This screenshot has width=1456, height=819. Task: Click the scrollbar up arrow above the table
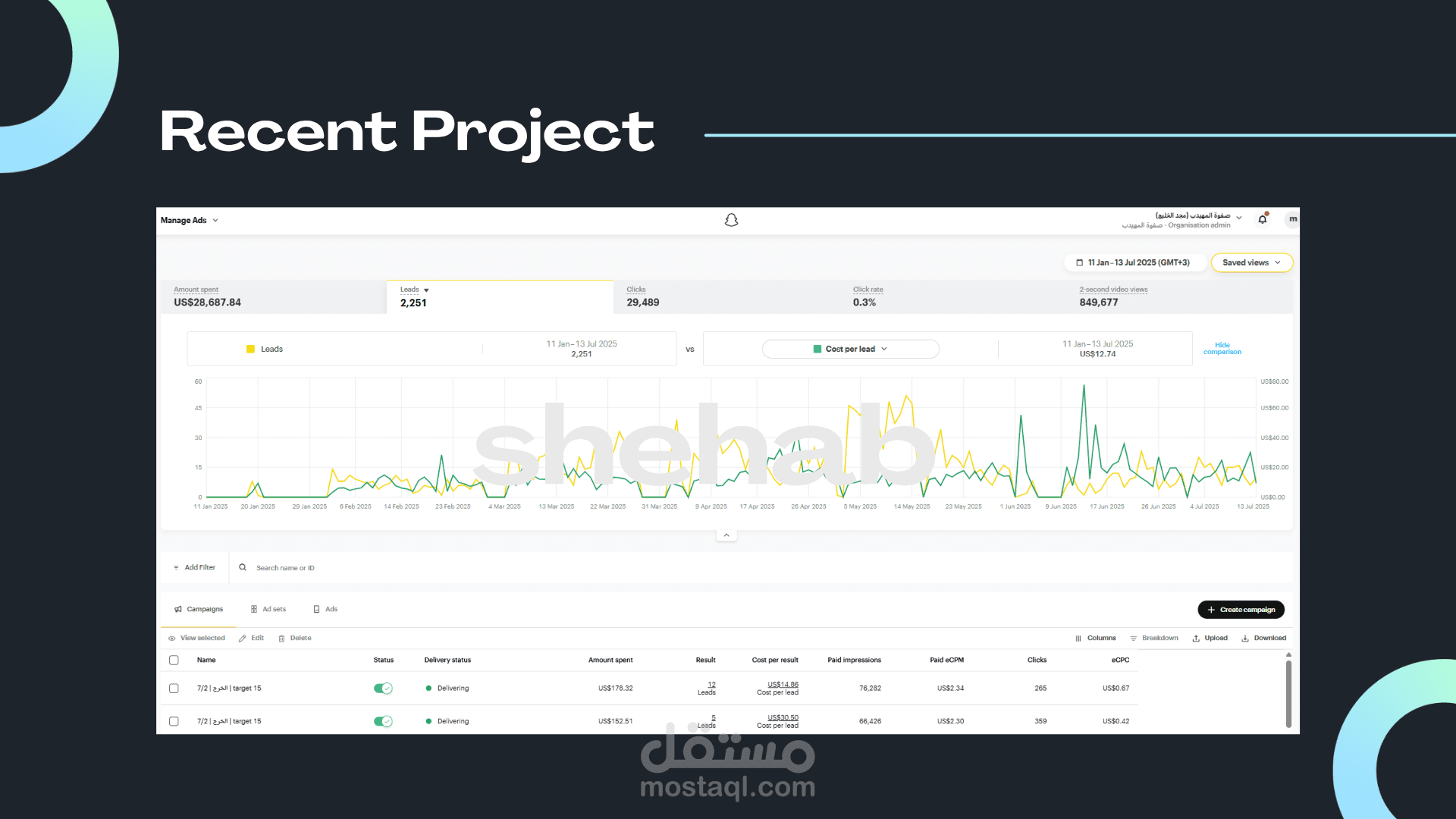1288,654
